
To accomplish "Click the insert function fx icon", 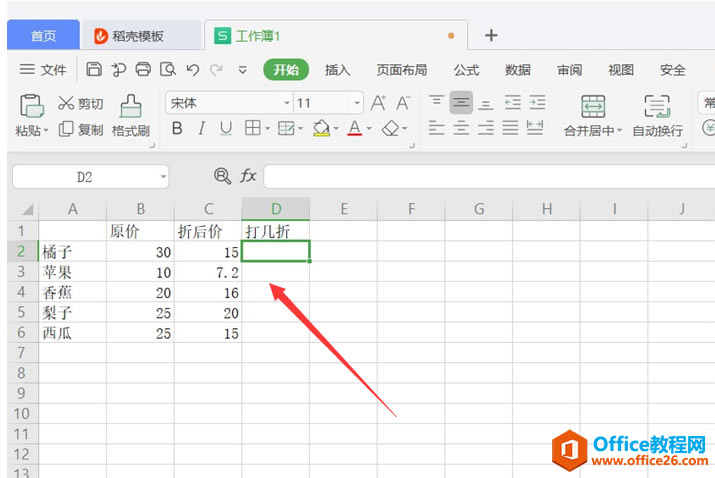I will pos(248,176).
